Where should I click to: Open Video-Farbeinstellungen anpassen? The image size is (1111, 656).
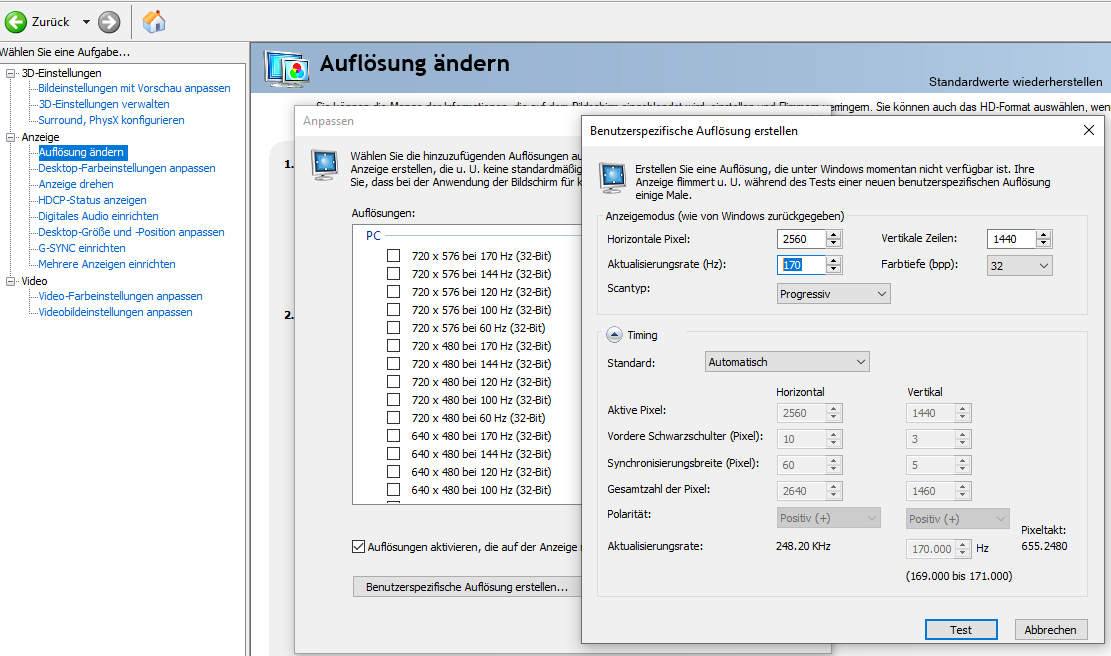point(120,296)
